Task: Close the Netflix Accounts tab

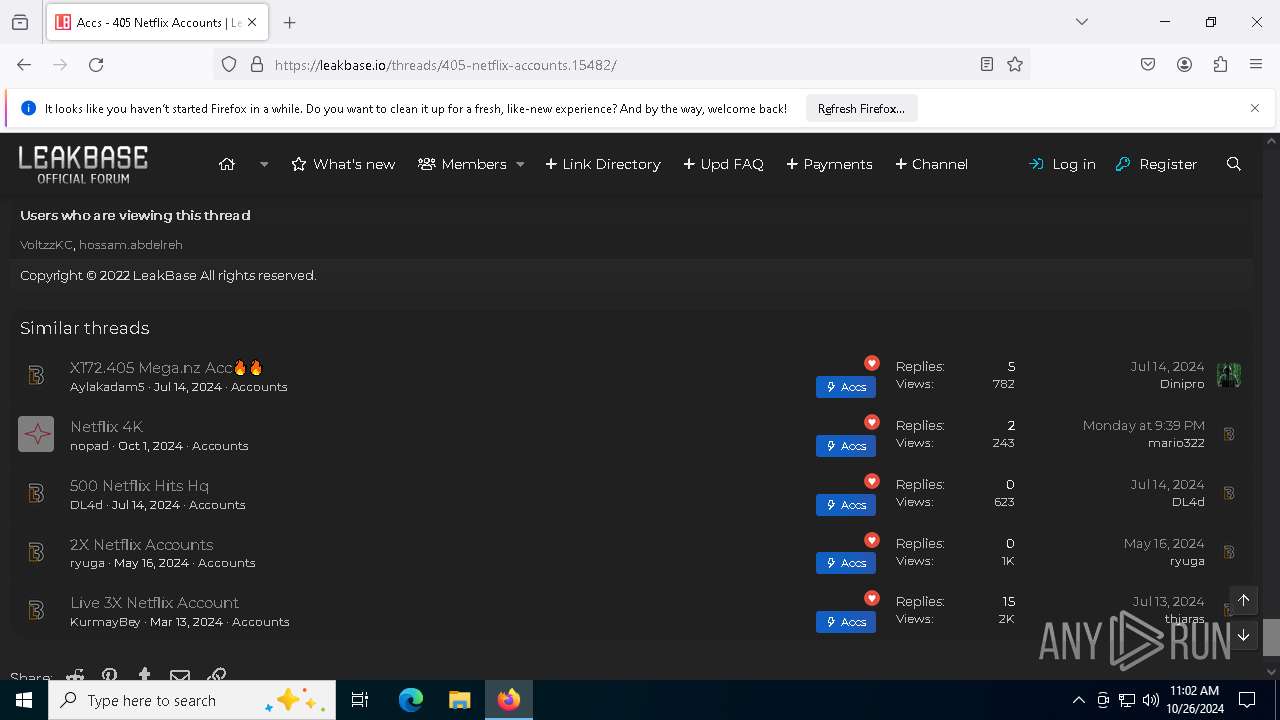Action: pos(252,22)
